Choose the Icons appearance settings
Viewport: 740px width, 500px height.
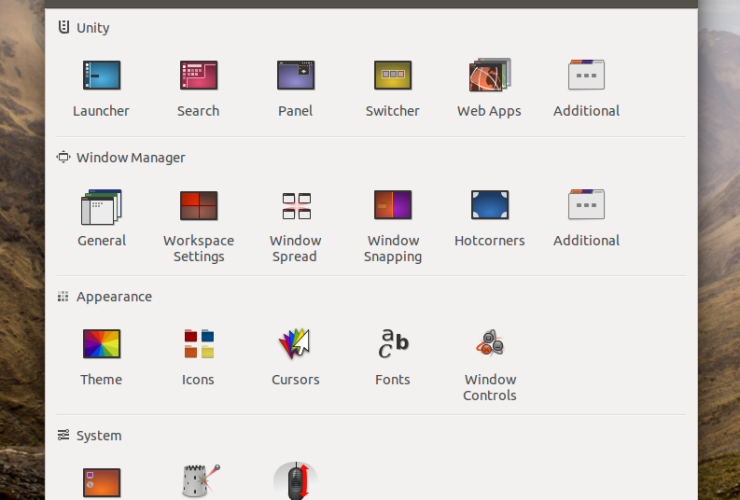click(198, 345)
